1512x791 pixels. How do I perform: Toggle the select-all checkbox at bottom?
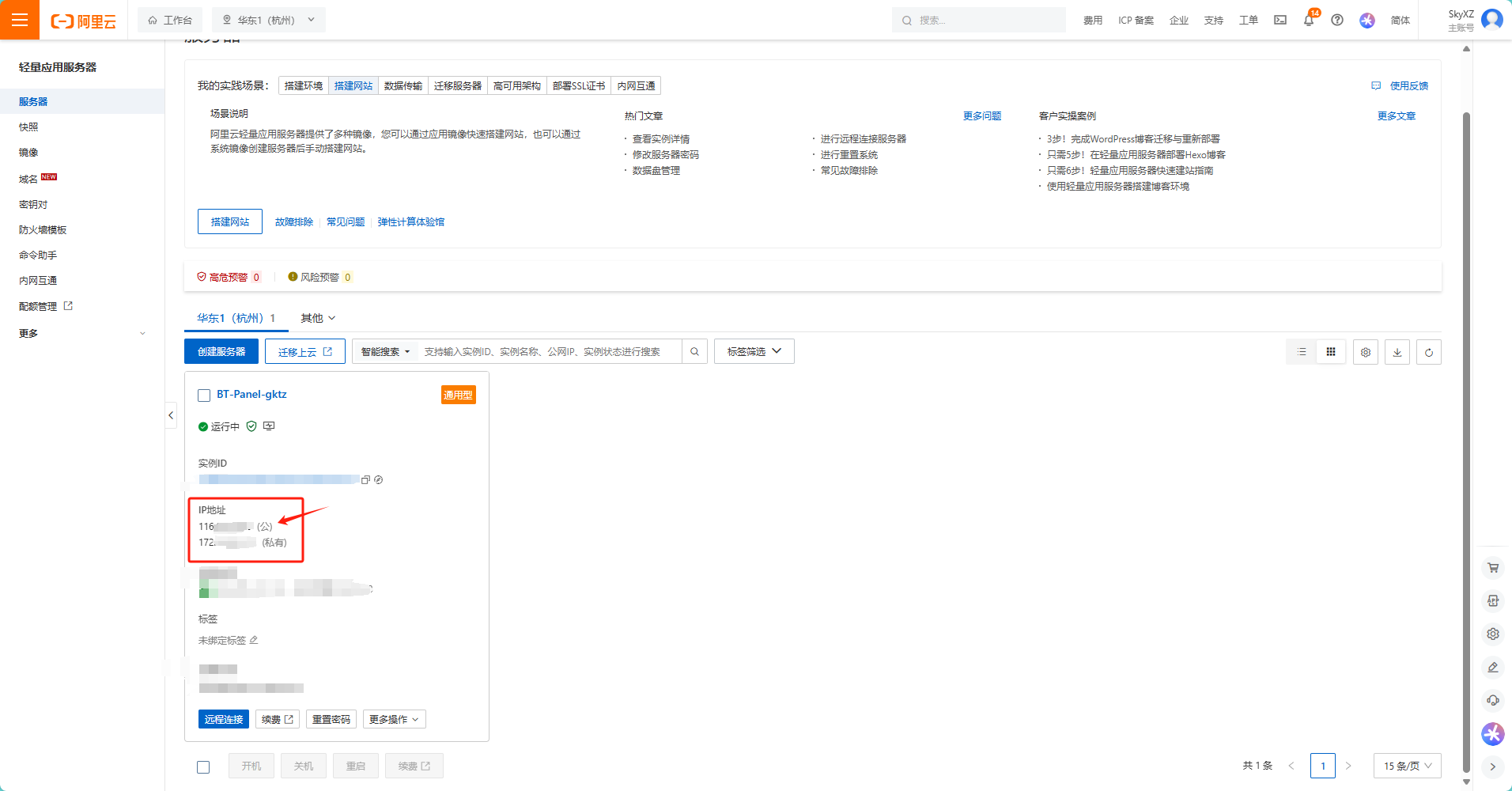click(203, 766)
